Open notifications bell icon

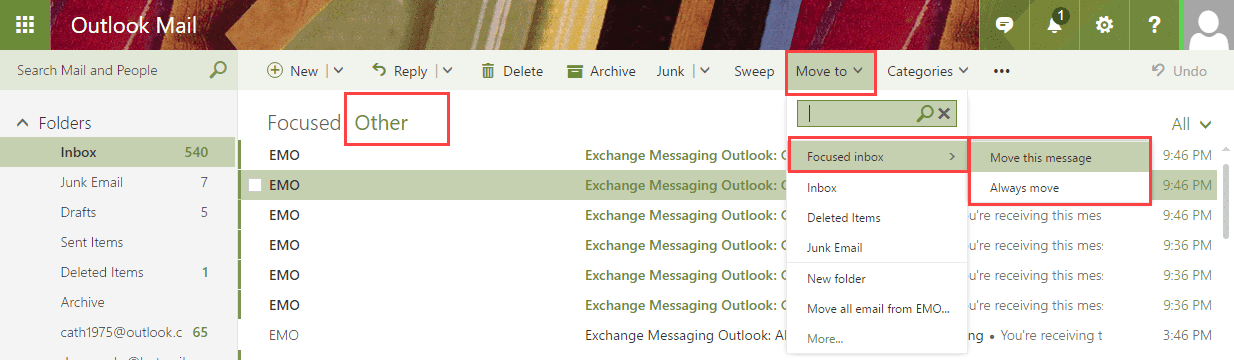tap(1055, 25)
